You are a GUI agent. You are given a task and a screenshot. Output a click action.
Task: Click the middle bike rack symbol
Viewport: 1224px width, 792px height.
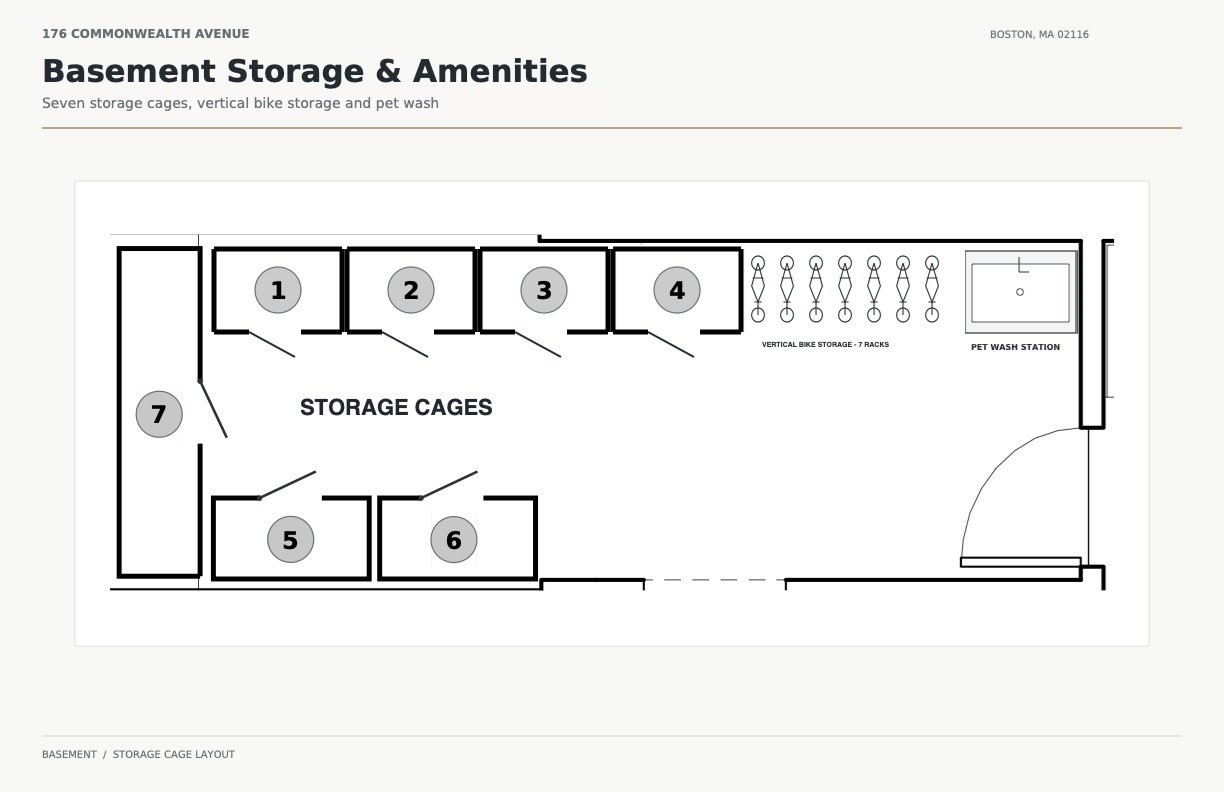tap(845, 289)
